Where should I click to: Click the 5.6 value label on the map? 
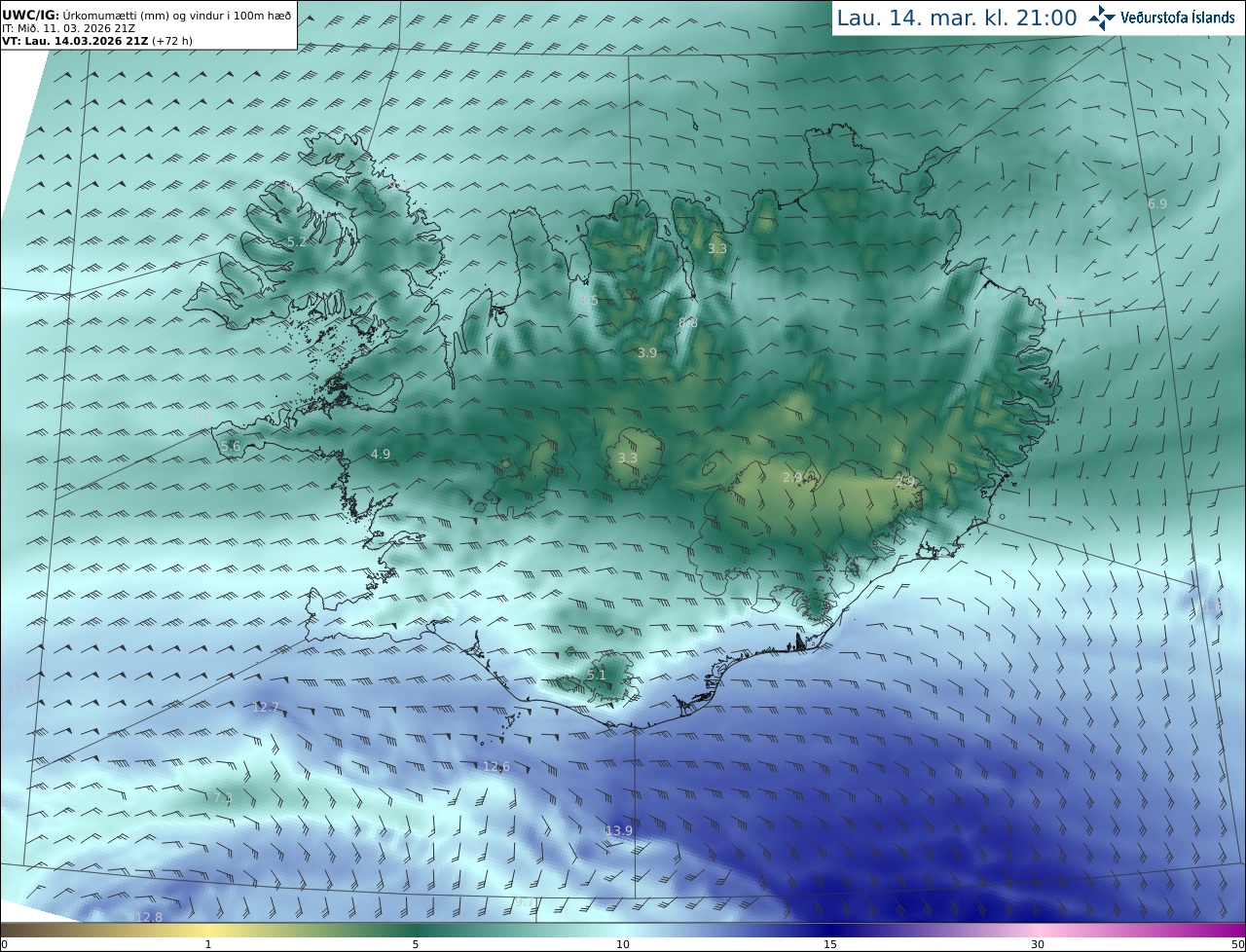231,446
